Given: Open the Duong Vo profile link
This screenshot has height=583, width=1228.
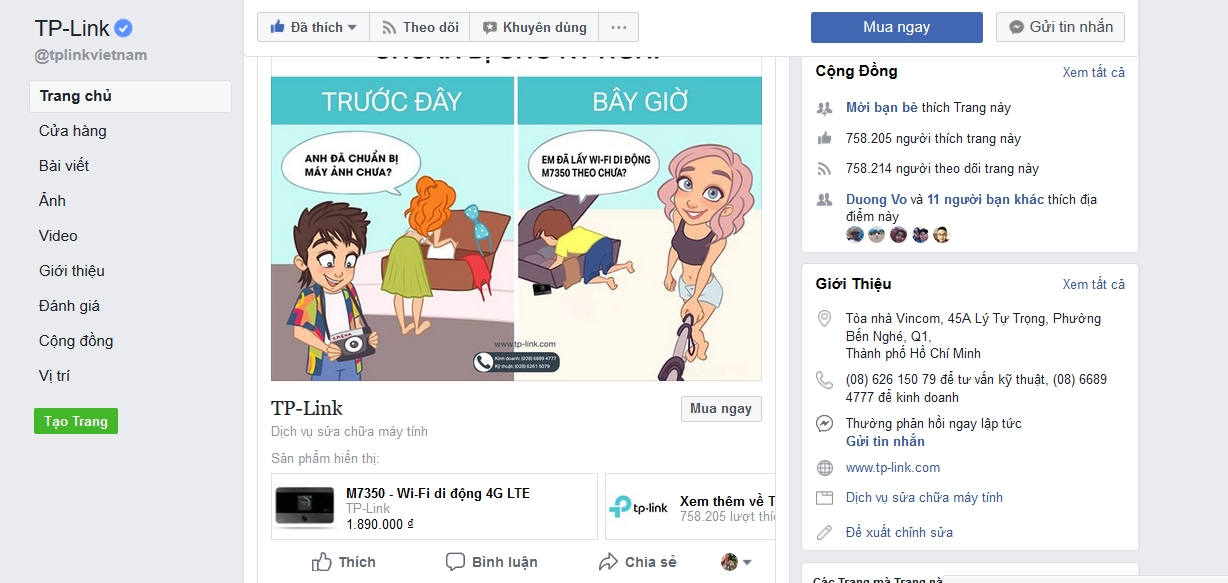Looking at the screenshot, I should tap(876, 200).
